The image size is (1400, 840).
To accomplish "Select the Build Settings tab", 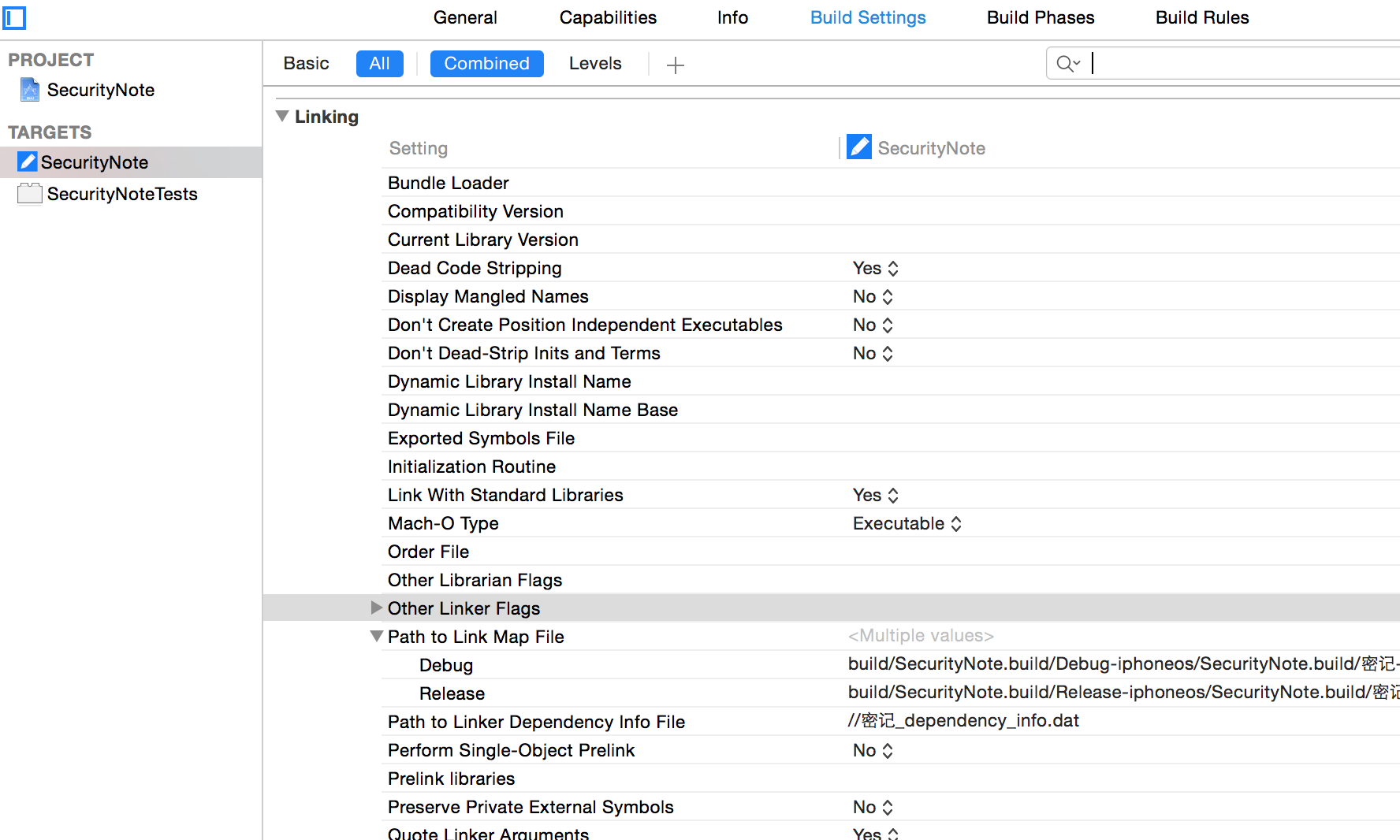I will [868, 17].
